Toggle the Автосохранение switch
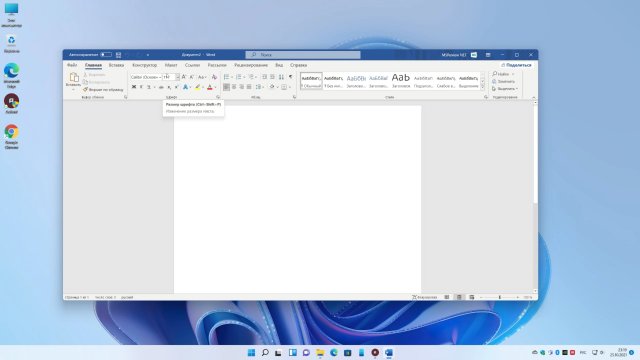 pyautogui.click(x=106, y=55)
